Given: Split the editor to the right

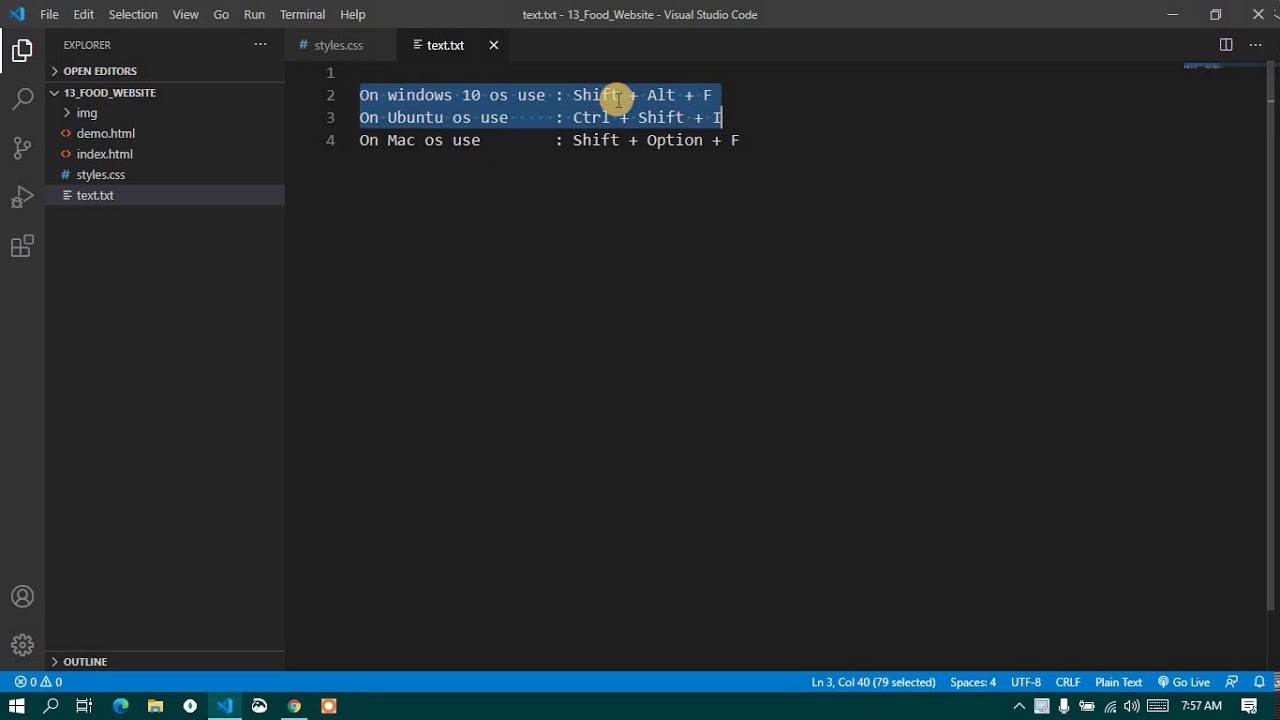Looking at the screenshot, I should tap(1226, 45).
